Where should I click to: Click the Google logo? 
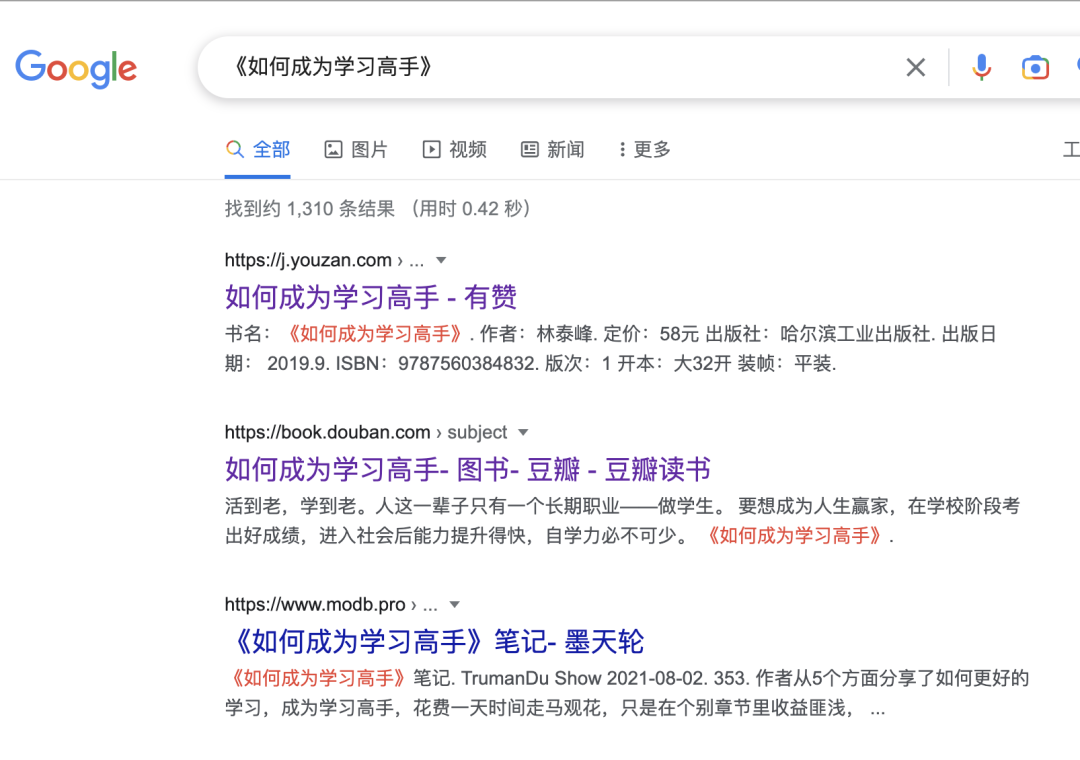76,68
